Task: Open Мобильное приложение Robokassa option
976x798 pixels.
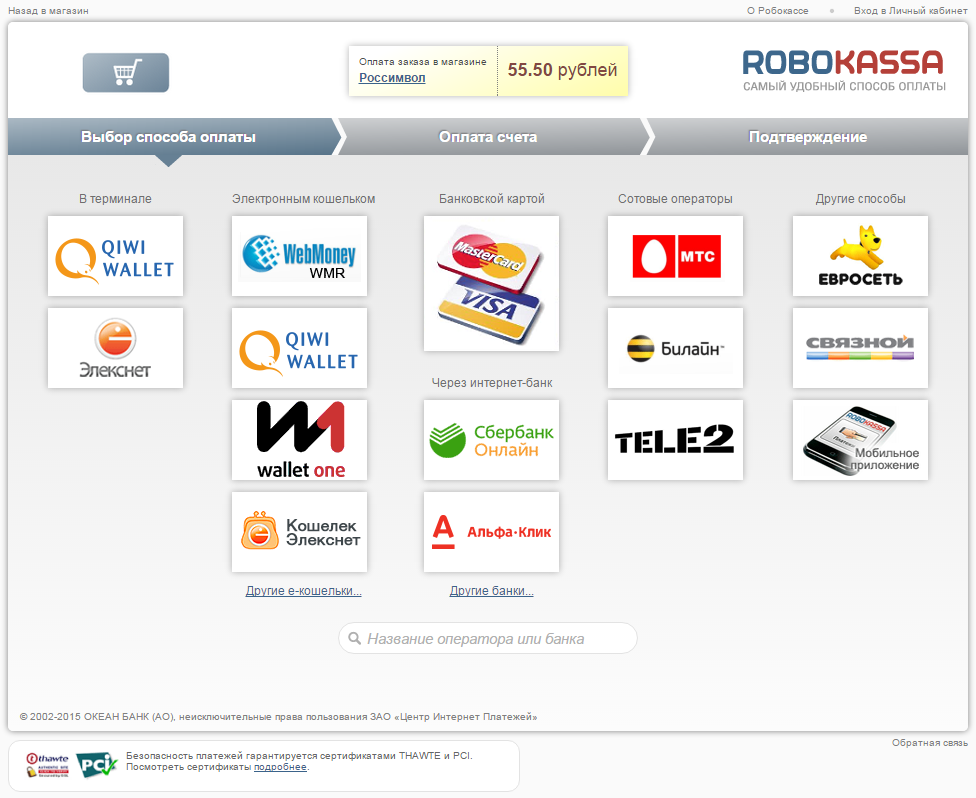Action: pos(860,440)
